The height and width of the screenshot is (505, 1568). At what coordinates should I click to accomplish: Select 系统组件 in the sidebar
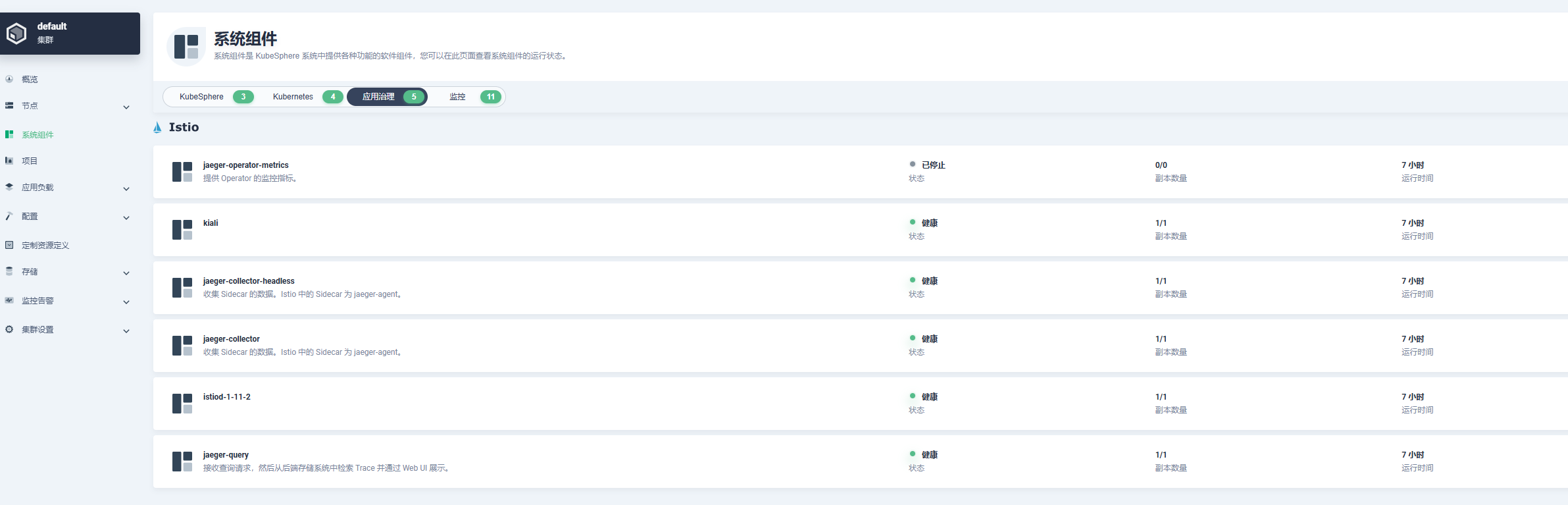pos(38,135)
